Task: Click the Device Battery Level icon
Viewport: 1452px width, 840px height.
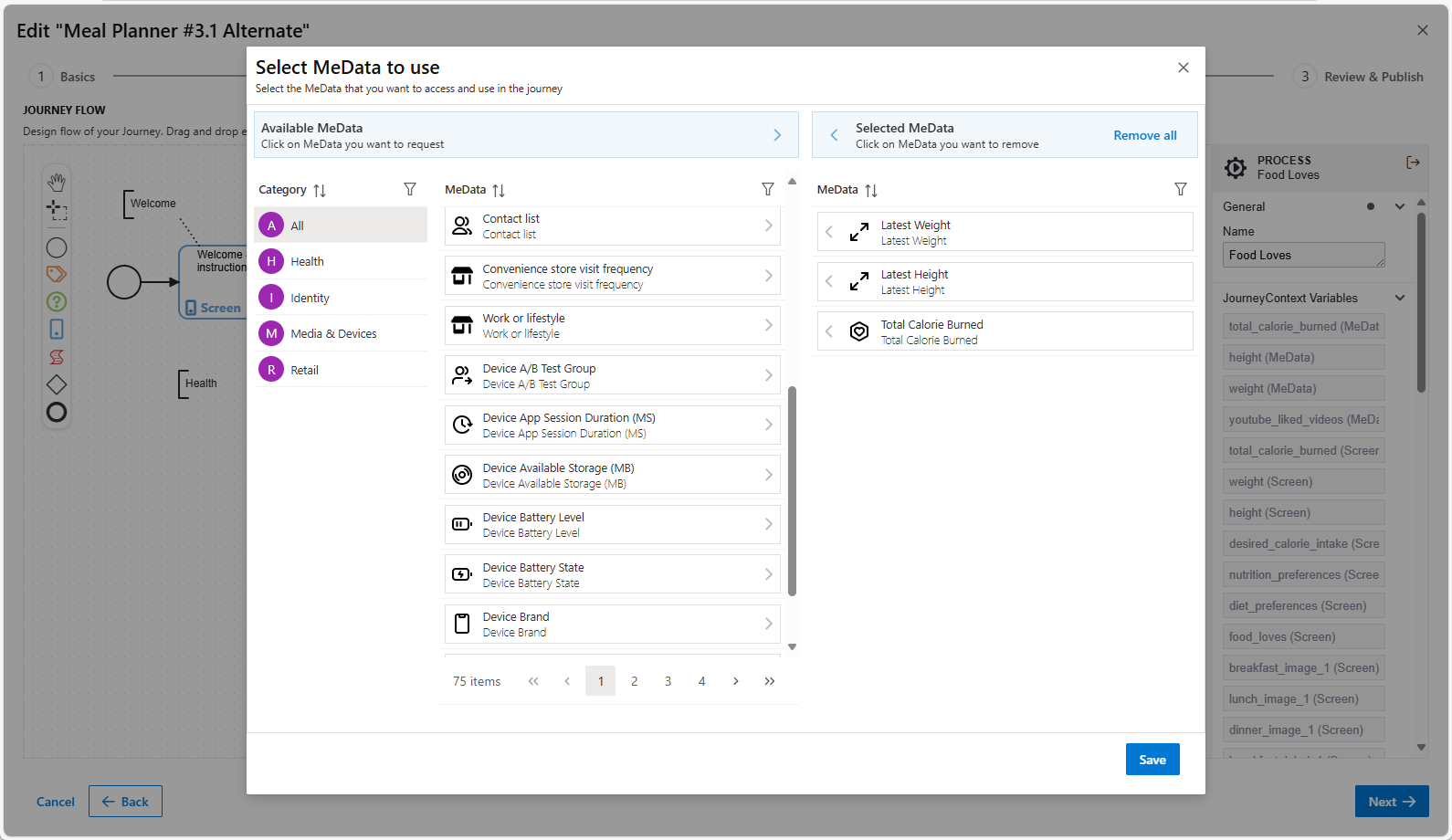Action: [463, 524]
